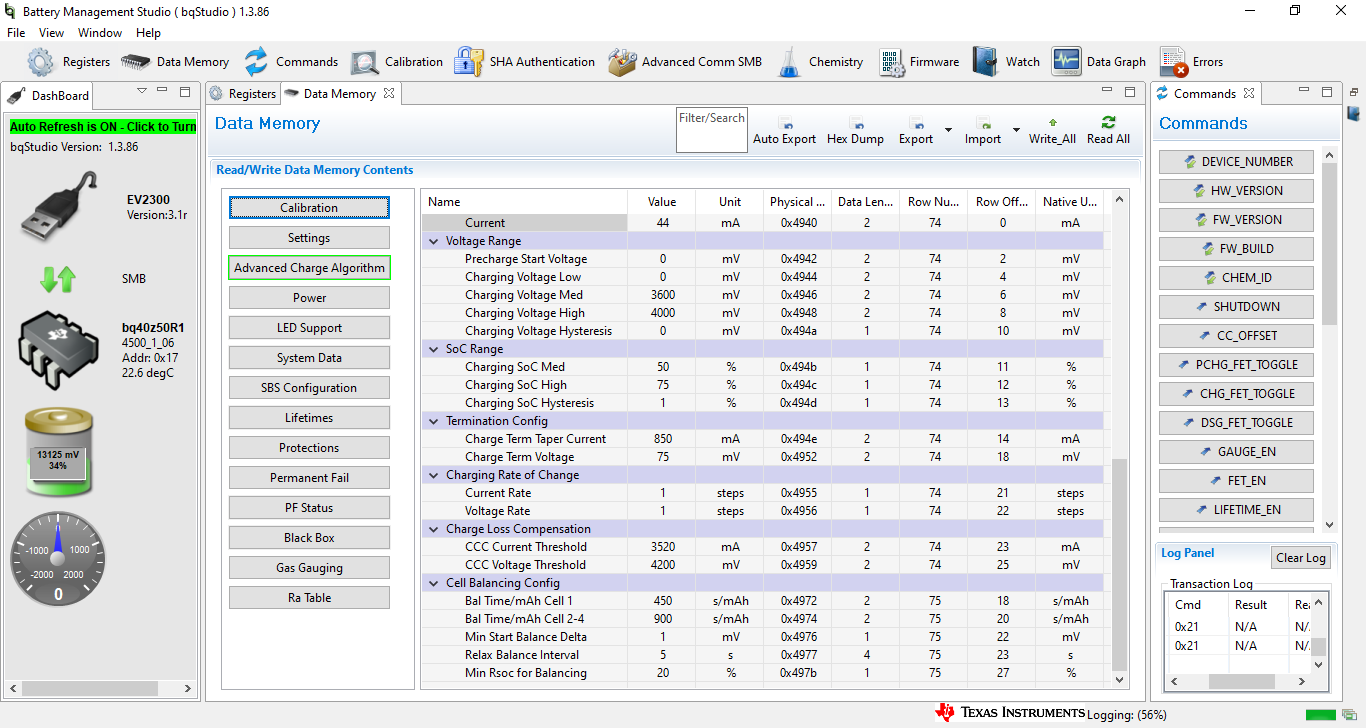Screen dimensions: 1366x728
Task: Toggle Auto Refresh in the DashBoard
Action: 103,127
